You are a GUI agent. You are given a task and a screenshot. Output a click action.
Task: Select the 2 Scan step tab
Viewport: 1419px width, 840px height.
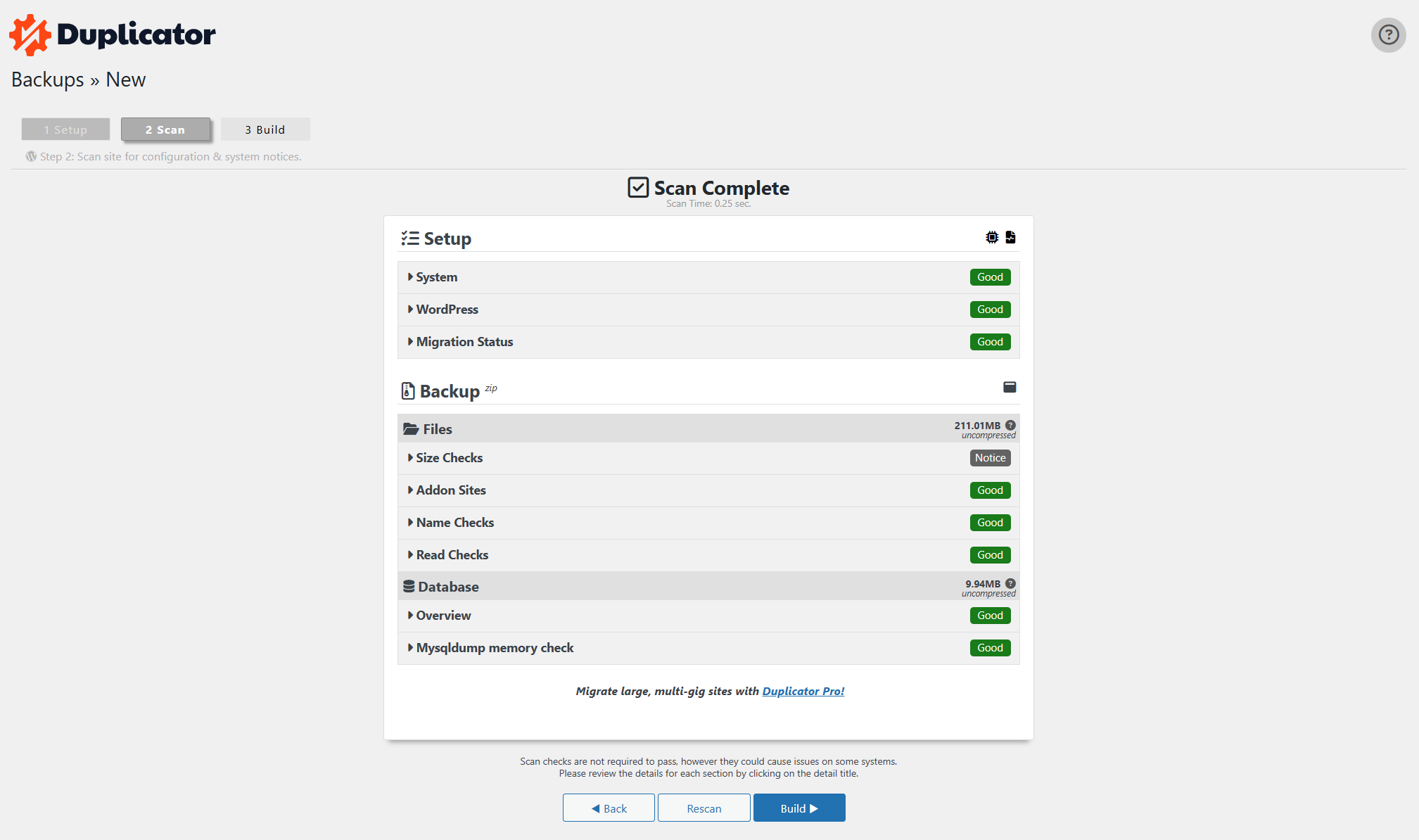coord(165,129)
